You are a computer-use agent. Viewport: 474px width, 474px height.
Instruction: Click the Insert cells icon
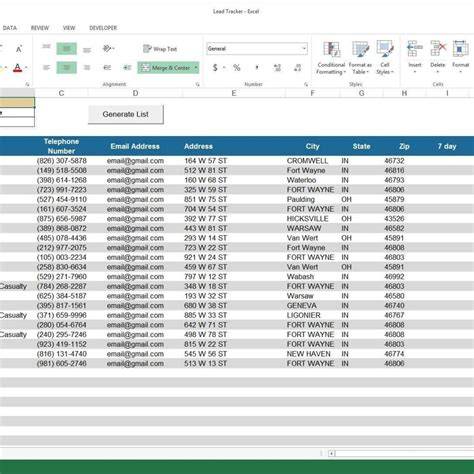[415, 56]
